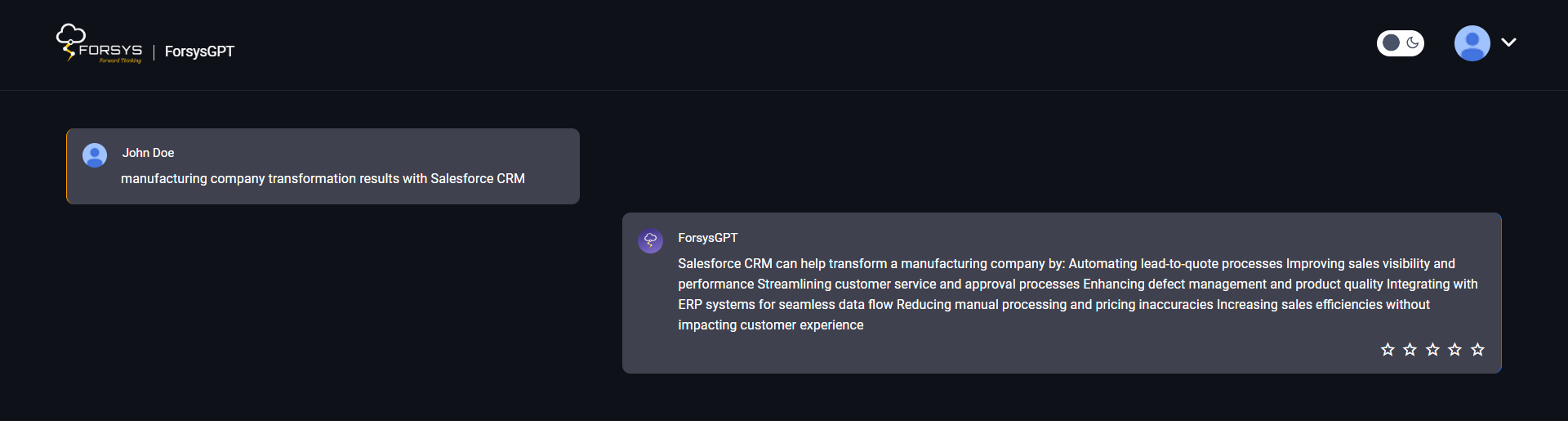1568x421 pixels.
Task: Click the FORSYS wordmark in header
Action: coord(110,50)
